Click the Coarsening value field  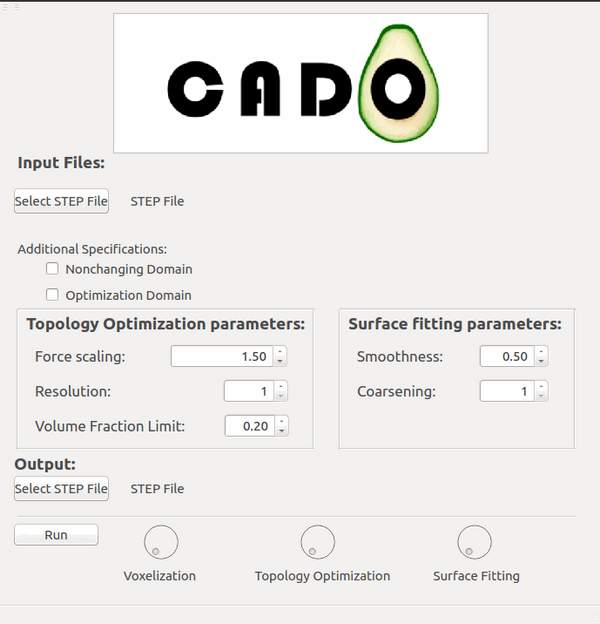click(506, 391)
